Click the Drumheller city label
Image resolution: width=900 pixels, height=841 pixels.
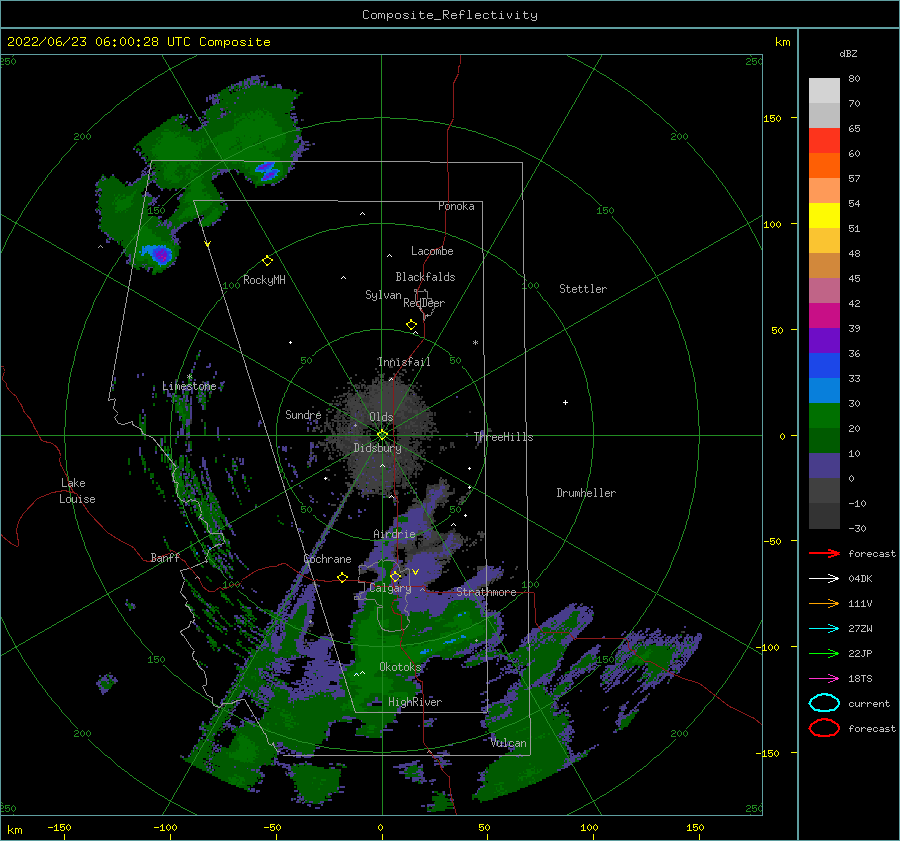pos(586,493)
